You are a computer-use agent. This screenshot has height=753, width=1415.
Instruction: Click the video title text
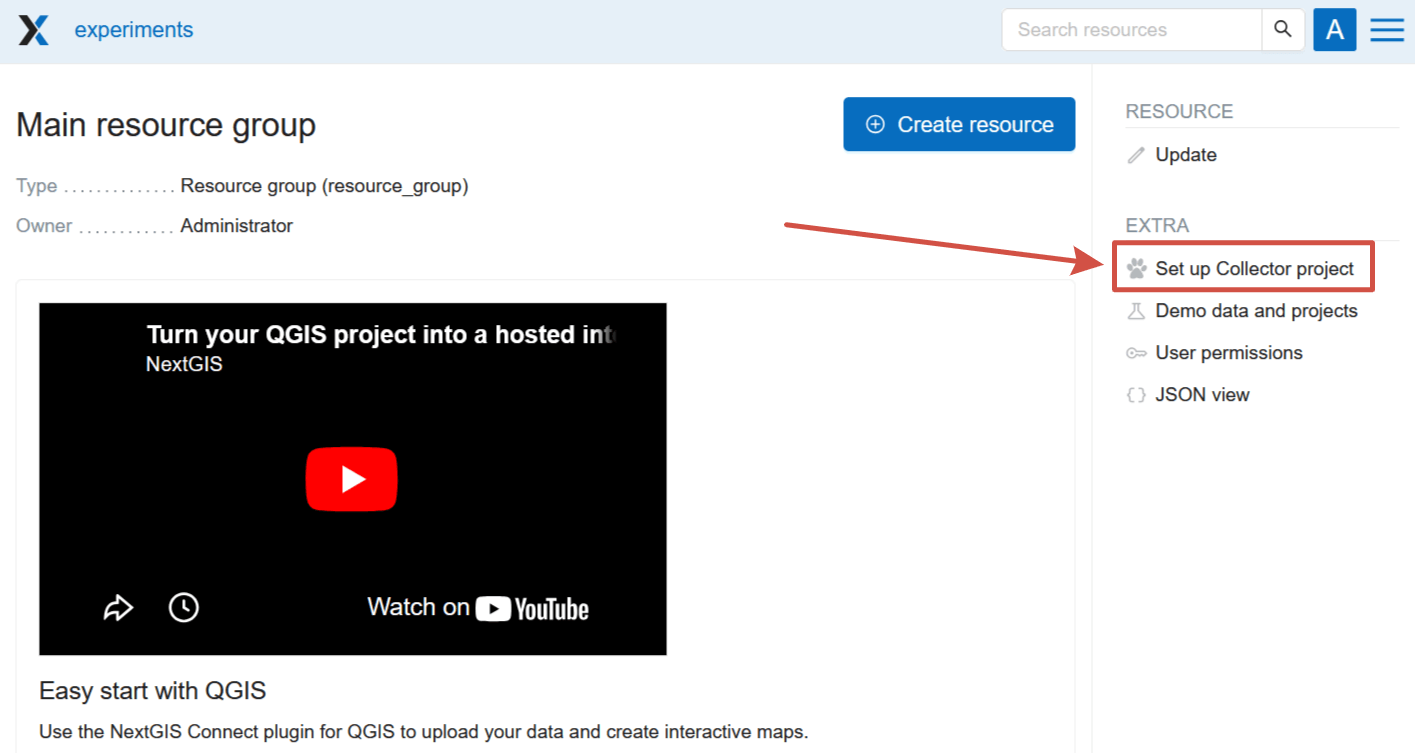pyautogui.click(x=380, y=334)
